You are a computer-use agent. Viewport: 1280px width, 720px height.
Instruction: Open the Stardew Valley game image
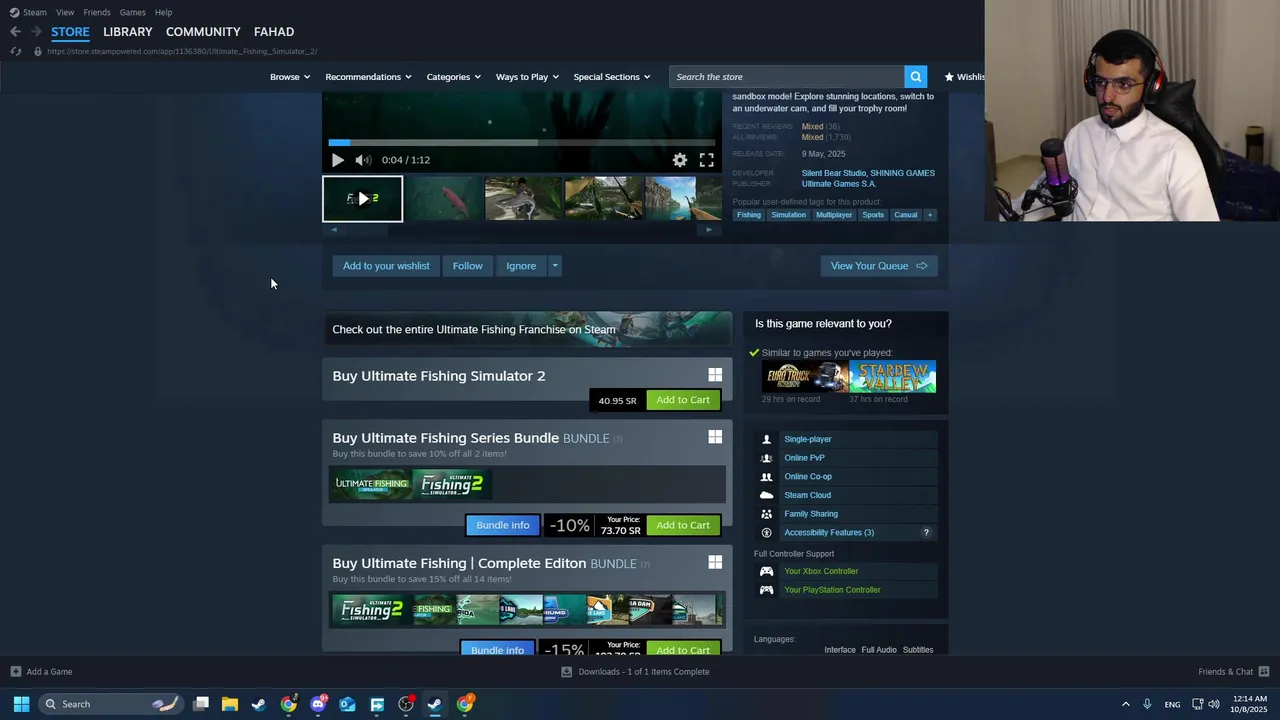pyautogui.click(x=893, y=377)
